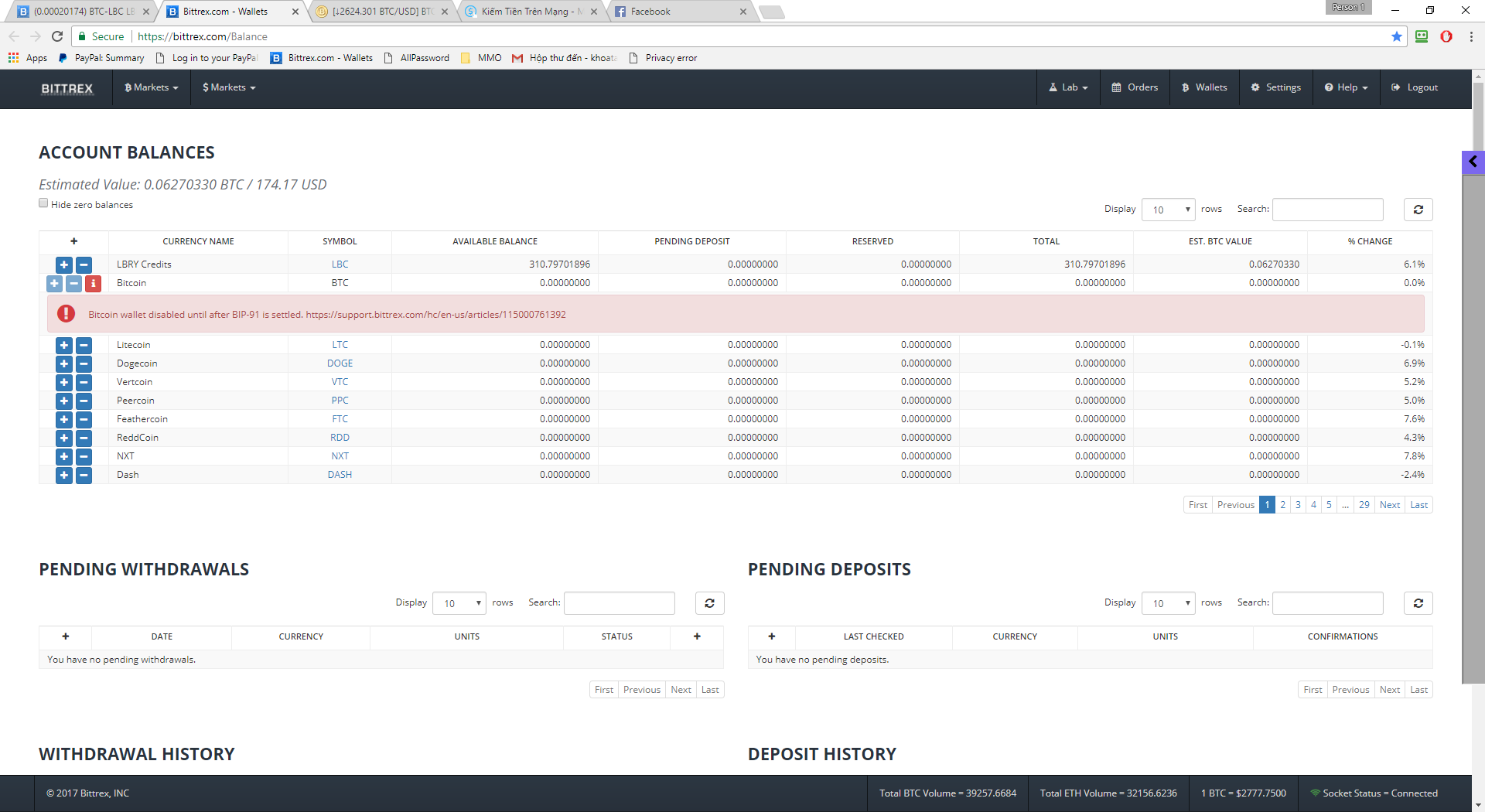Click the pending withdrawals Search field
Image resolution: width=1485 pixels, height=812 pixels.
pyautogui.click(x=619, y=603)
